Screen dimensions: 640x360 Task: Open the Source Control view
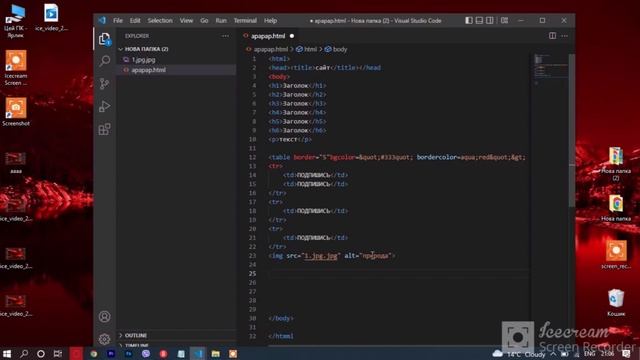(104, 84)
